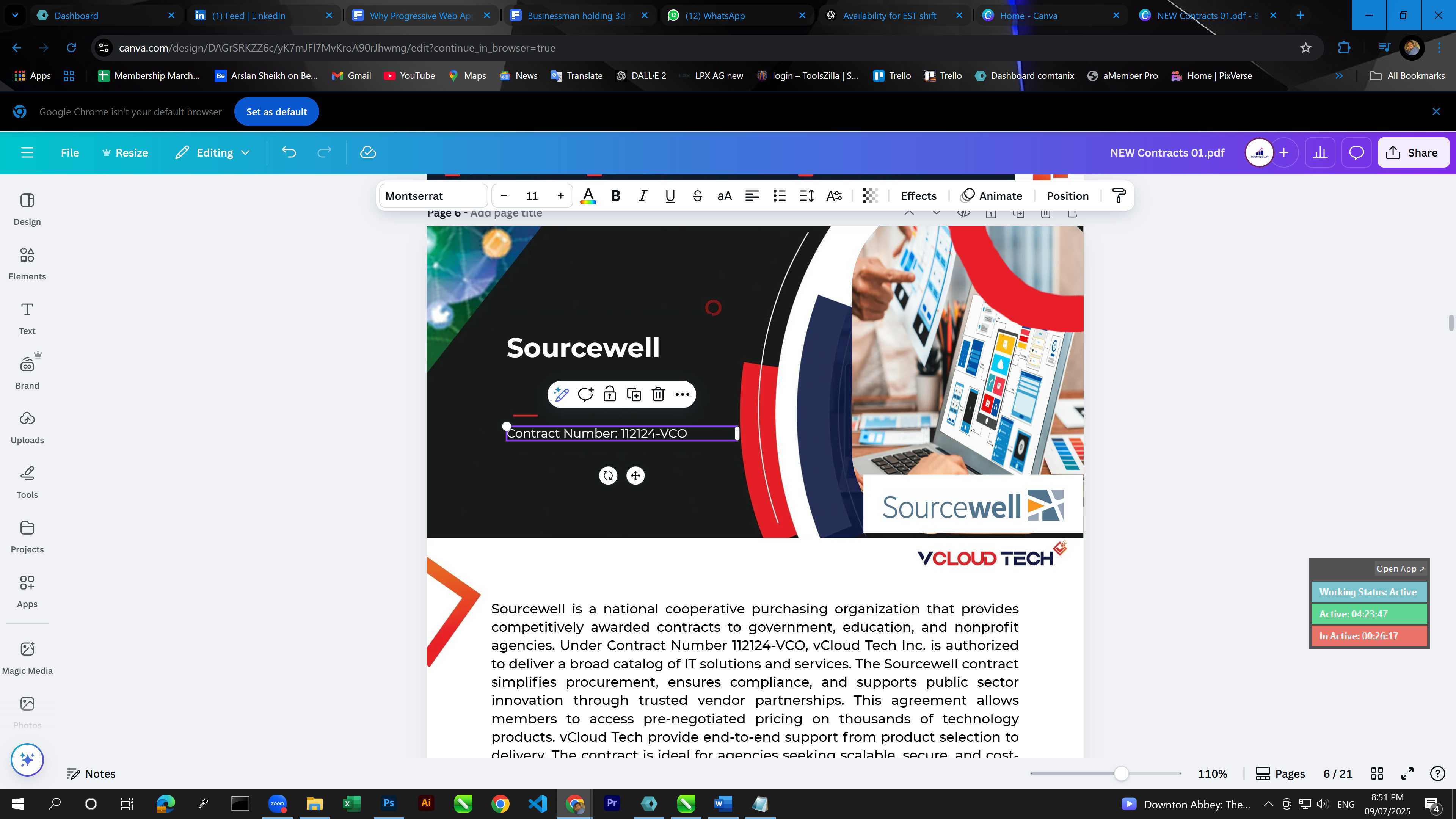Image resolution: width=1456 pixels, height=819 pixels.
Task: Click the rotate handle below text
Action: [x=608, y=476]
